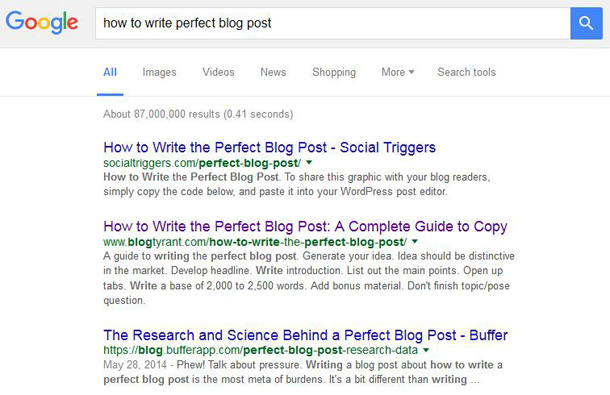This screenshot has height=395, width=610.
Task: Expand the arrow next to socialtriggers.com URL
Action: (x=309, y=162)
